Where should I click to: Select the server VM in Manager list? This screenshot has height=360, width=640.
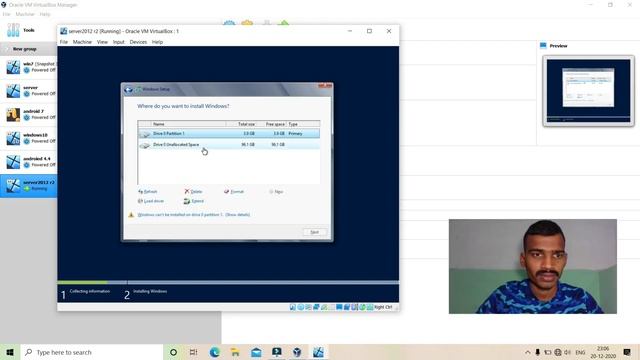click(29, 91)
